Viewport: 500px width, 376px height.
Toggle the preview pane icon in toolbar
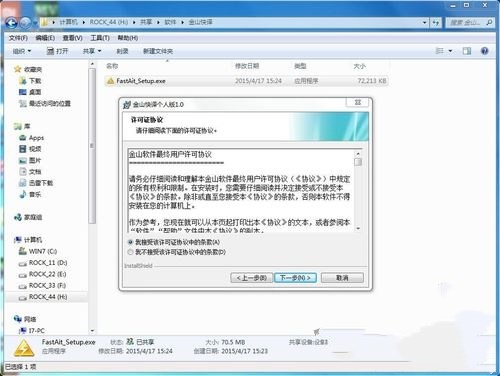click(467, 51)
